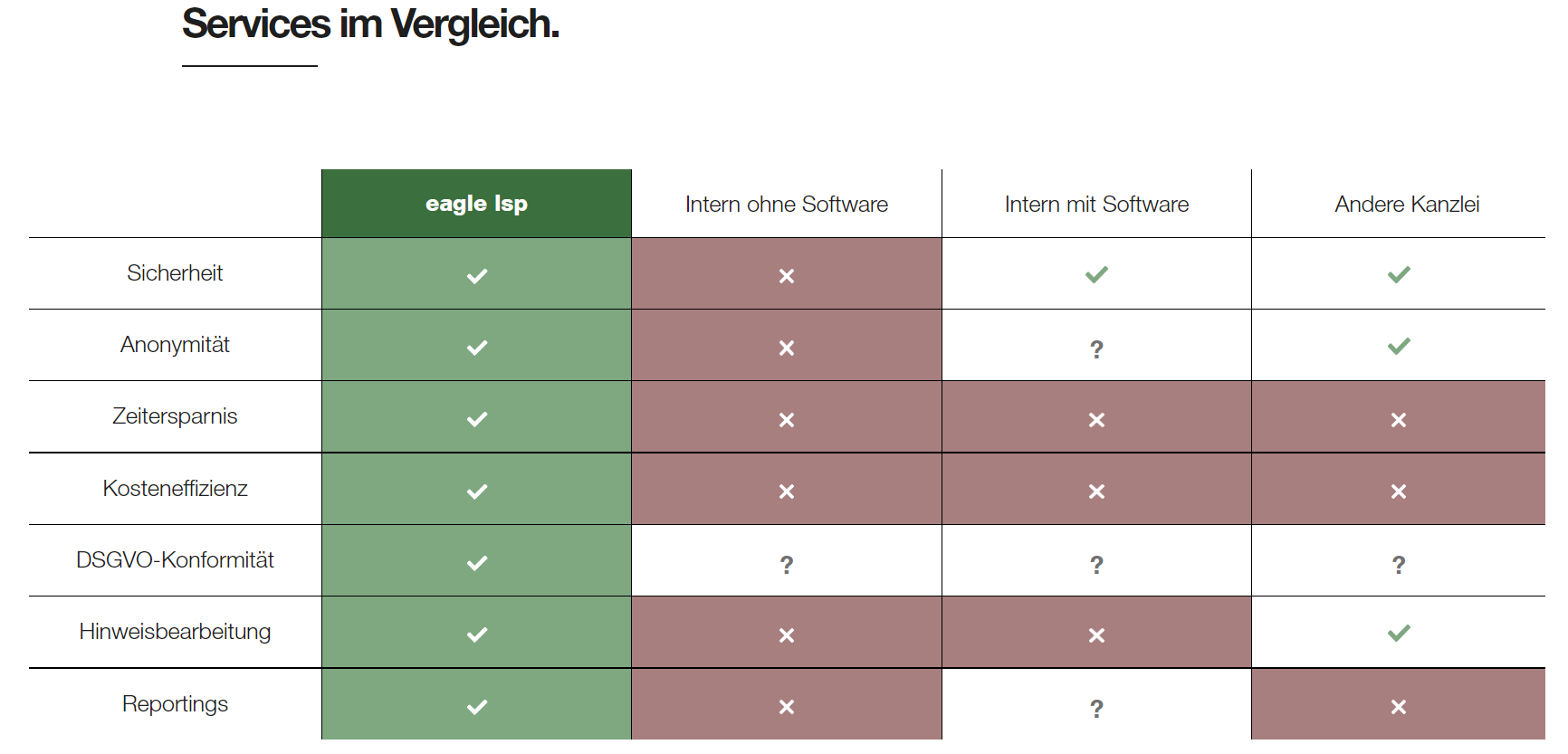This screenshot has height=754, width=1568.
Task: Click the X for Sicherheit under Intern ohne Software
Action: (786, 276)
